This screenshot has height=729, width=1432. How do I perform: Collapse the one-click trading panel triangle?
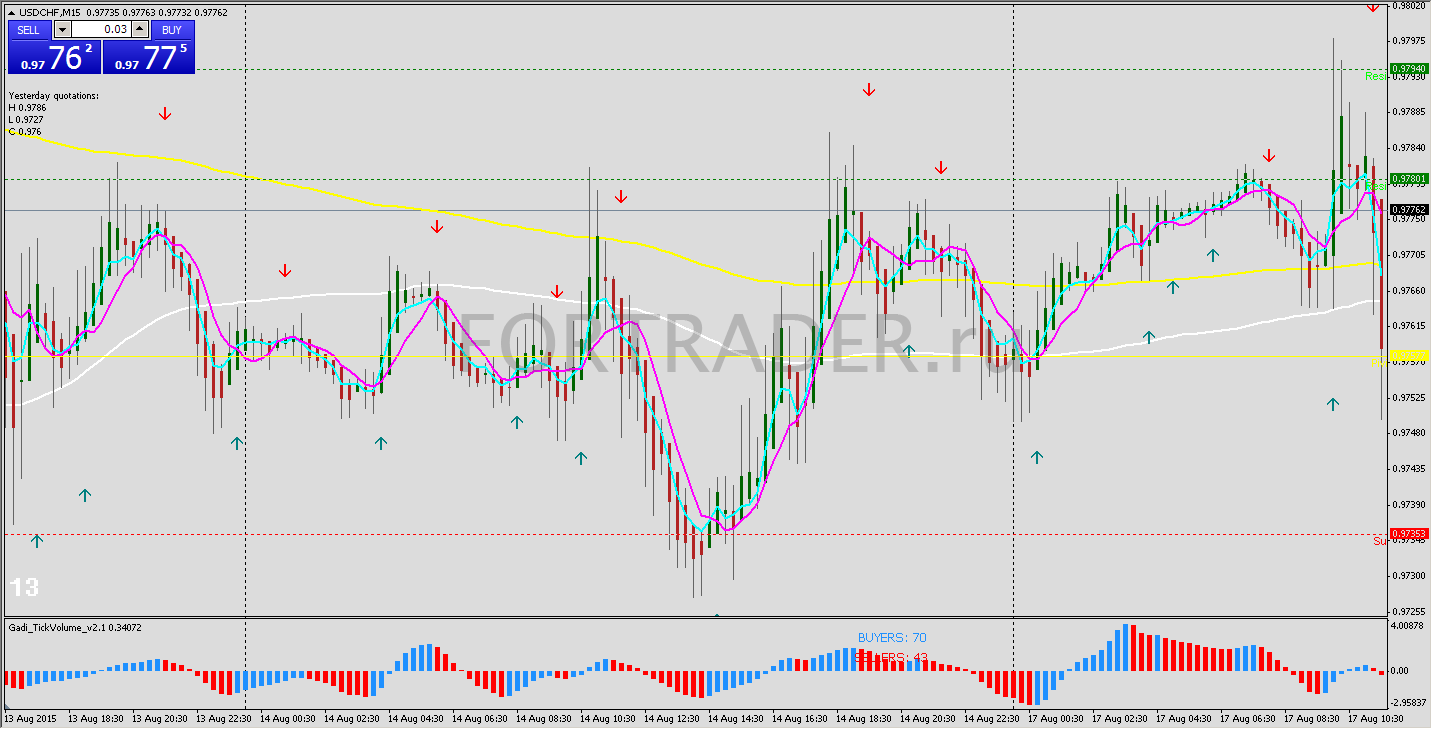12,12
